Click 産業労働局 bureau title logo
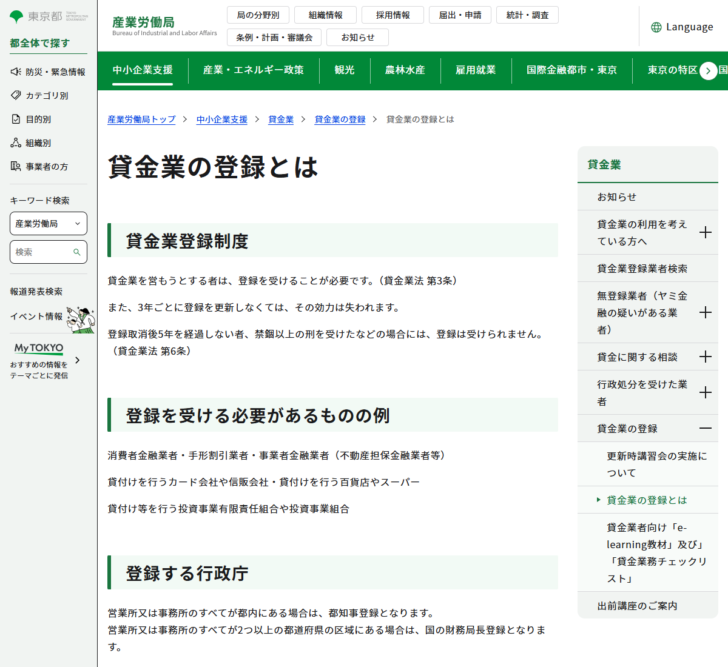 164,26
